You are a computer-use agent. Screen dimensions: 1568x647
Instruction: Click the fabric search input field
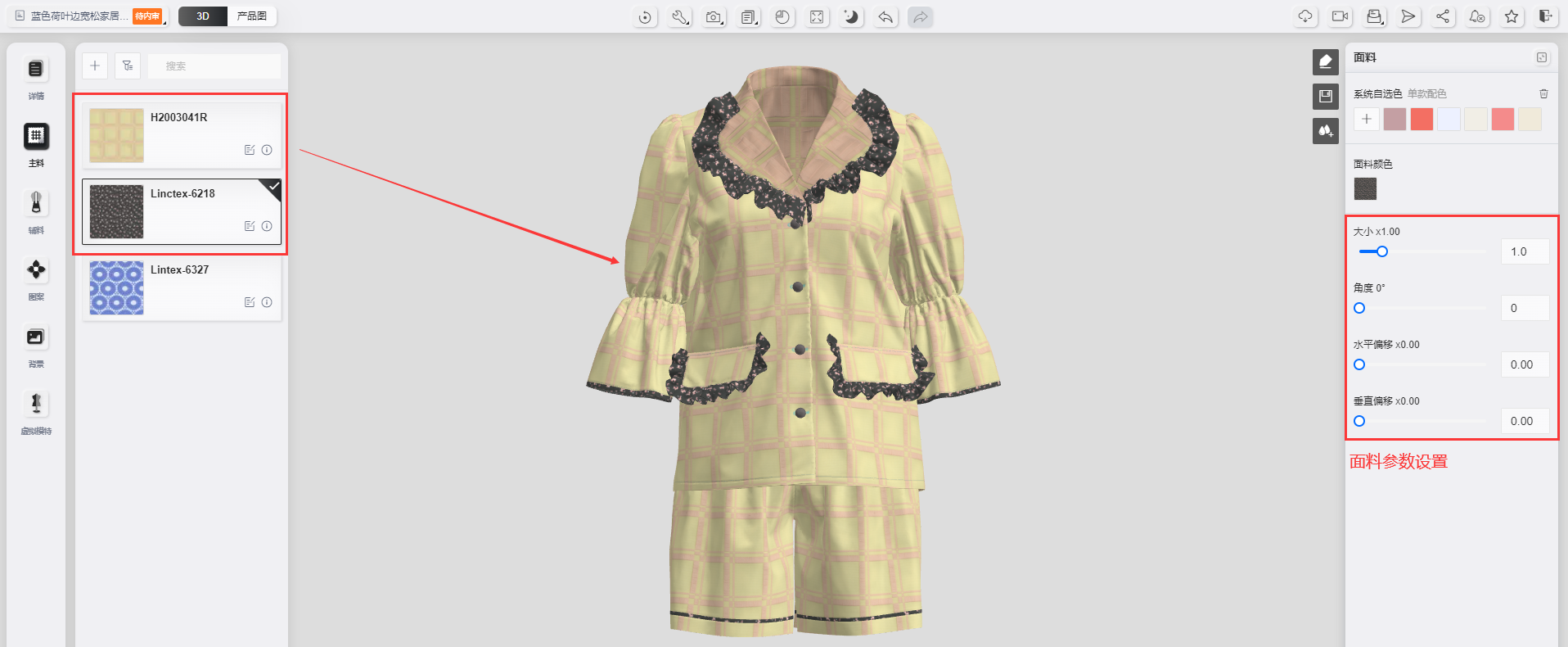(214, 66)
